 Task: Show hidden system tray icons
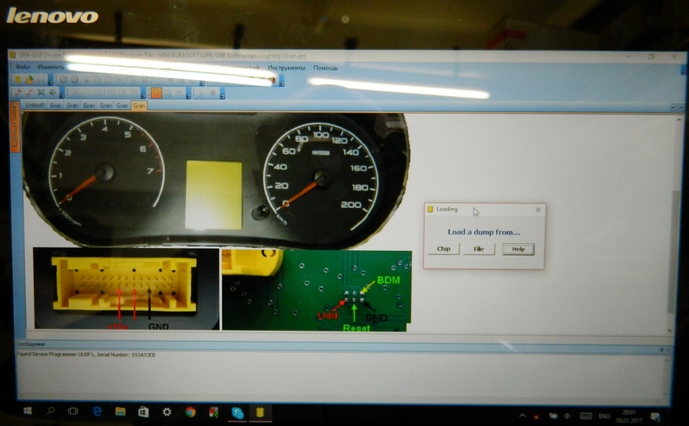click(x=522, y=415)
